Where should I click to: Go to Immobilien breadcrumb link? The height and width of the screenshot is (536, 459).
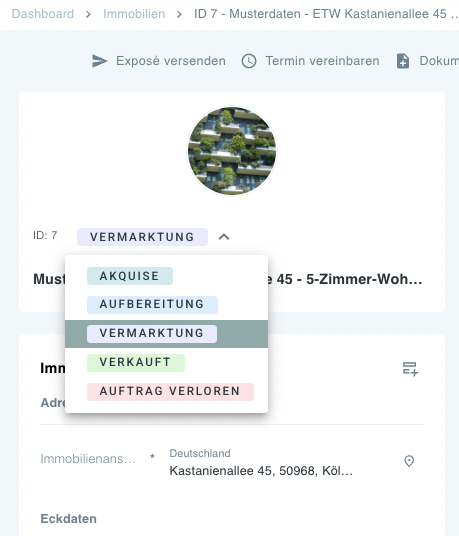click(134, 14)
